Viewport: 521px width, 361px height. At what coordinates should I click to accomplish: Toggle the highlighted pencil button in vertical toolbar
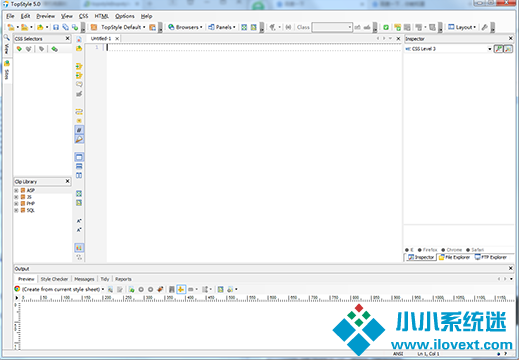click(79, 139)
